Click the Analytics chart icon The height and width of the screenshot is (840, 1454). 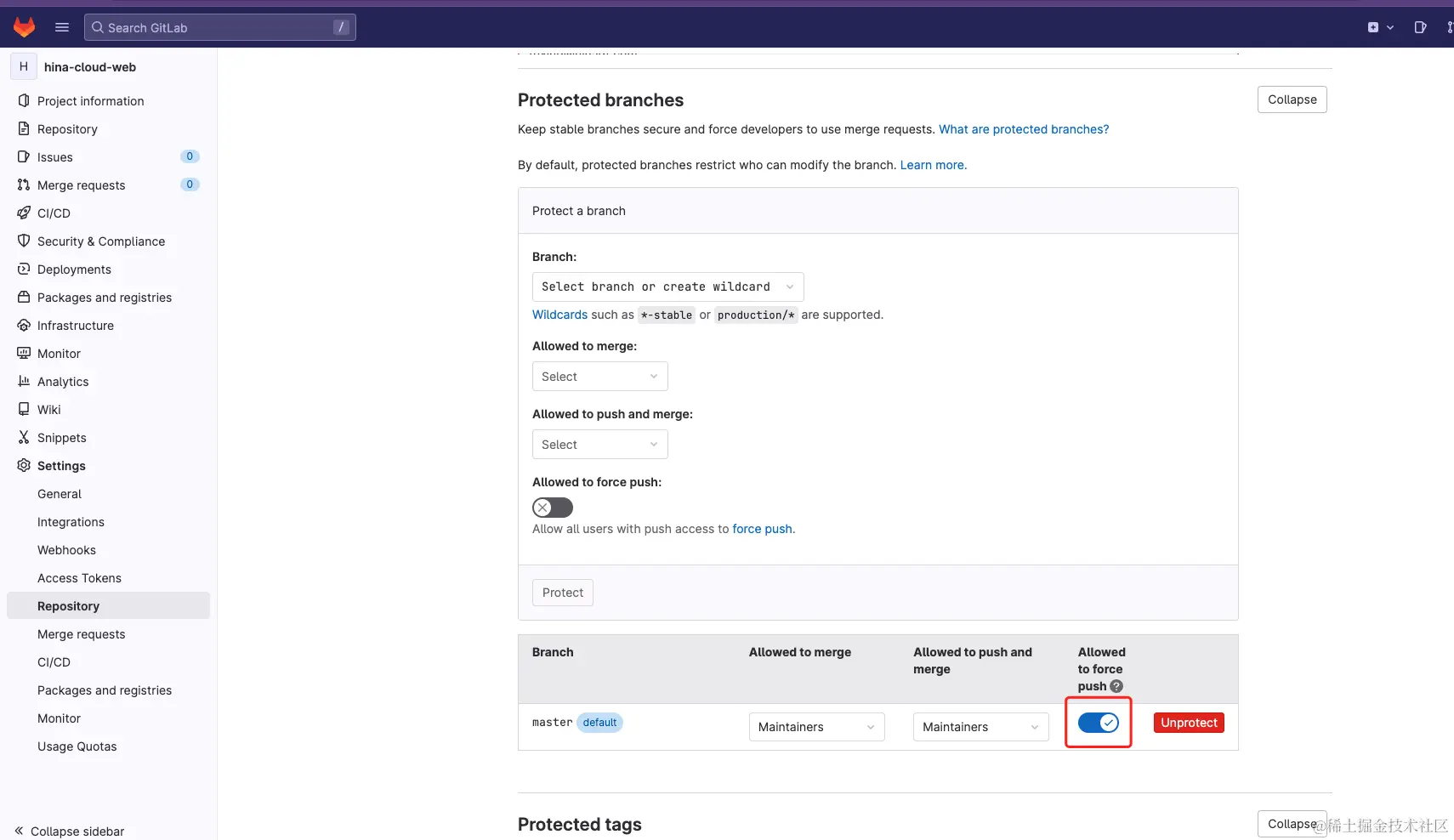click(24, 381)
